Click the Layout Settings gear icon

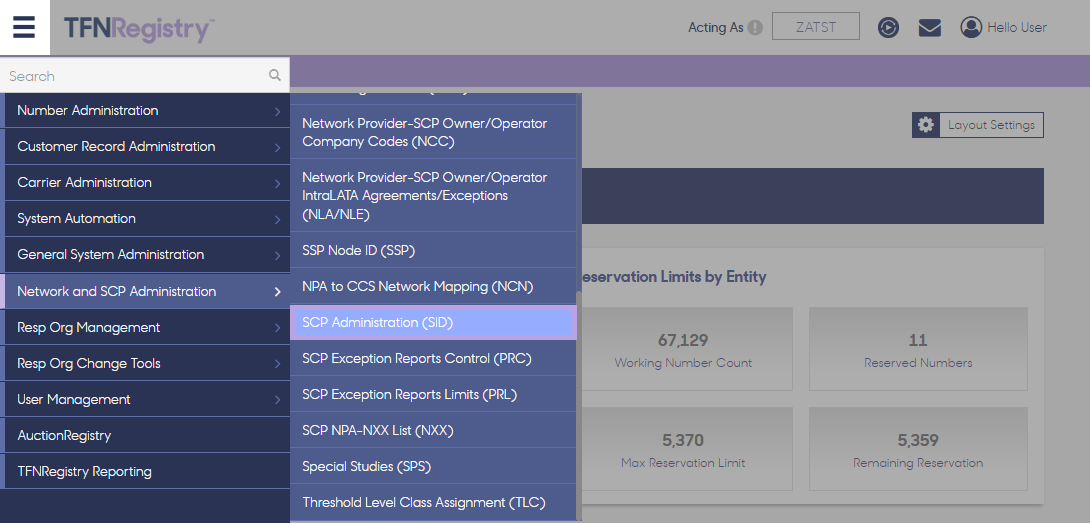click(x=925, y=125)
